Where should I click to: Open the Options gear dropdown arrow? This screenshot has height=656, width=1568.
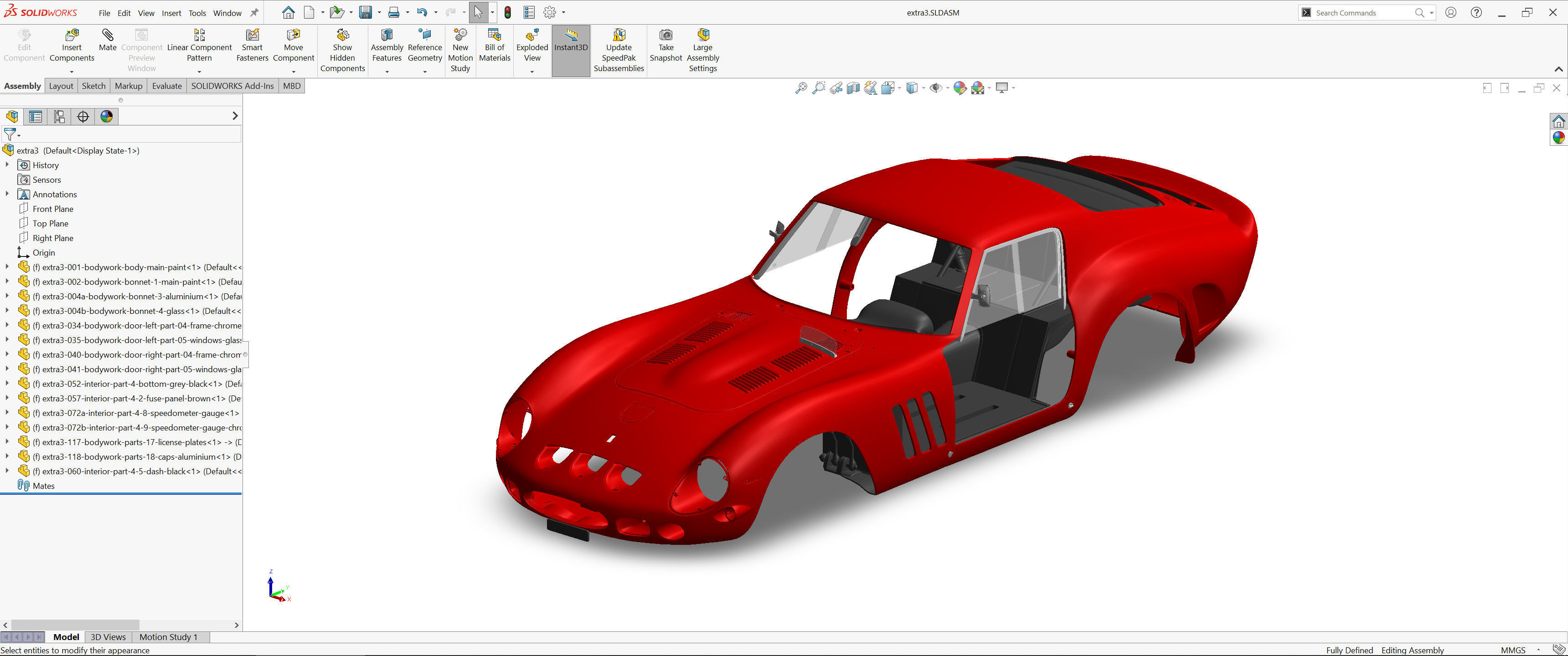point(563,12)
